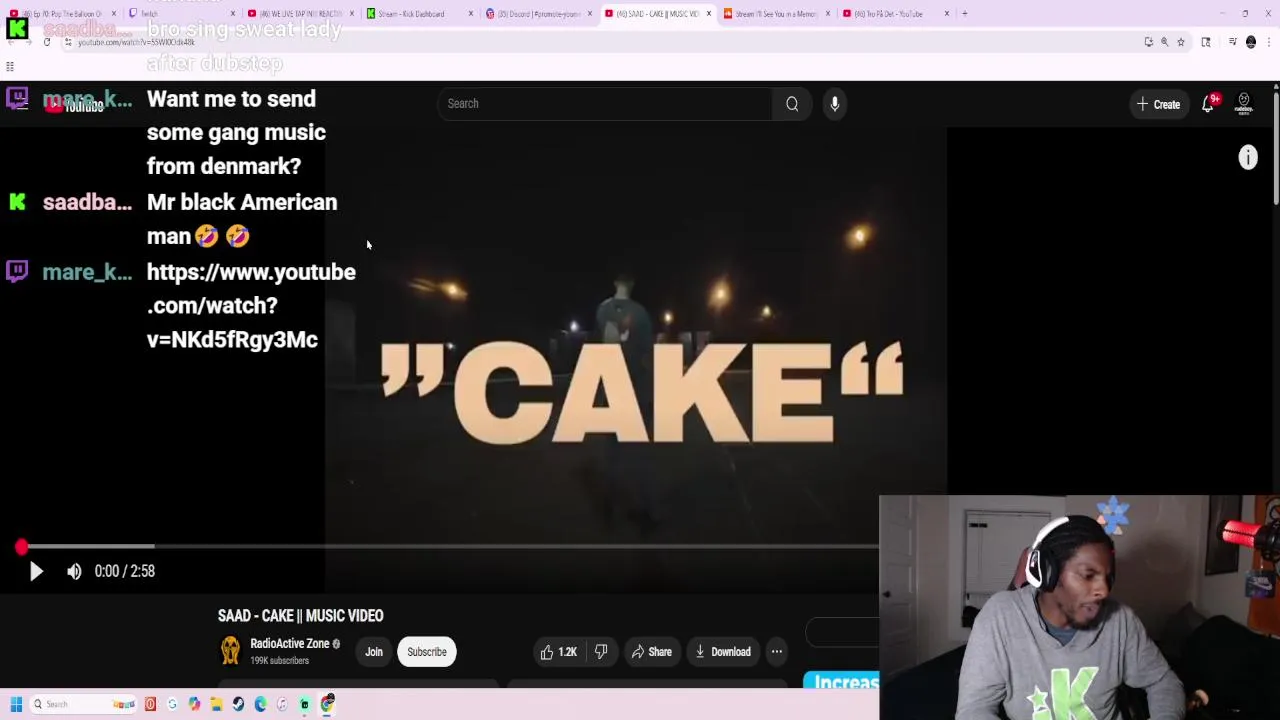The image size is (1280, 720).
Task: Open browser side panel icon
Action: [x=1206, y=42]
